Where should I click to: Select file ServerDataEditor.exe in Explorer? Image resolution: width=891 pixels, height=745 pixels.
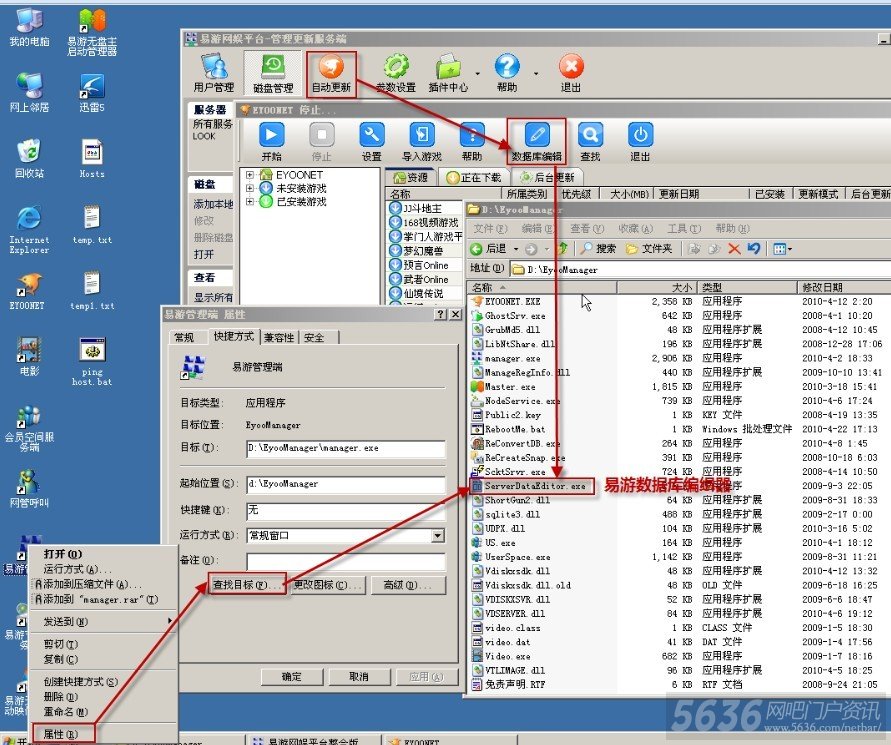pos(535,486)
